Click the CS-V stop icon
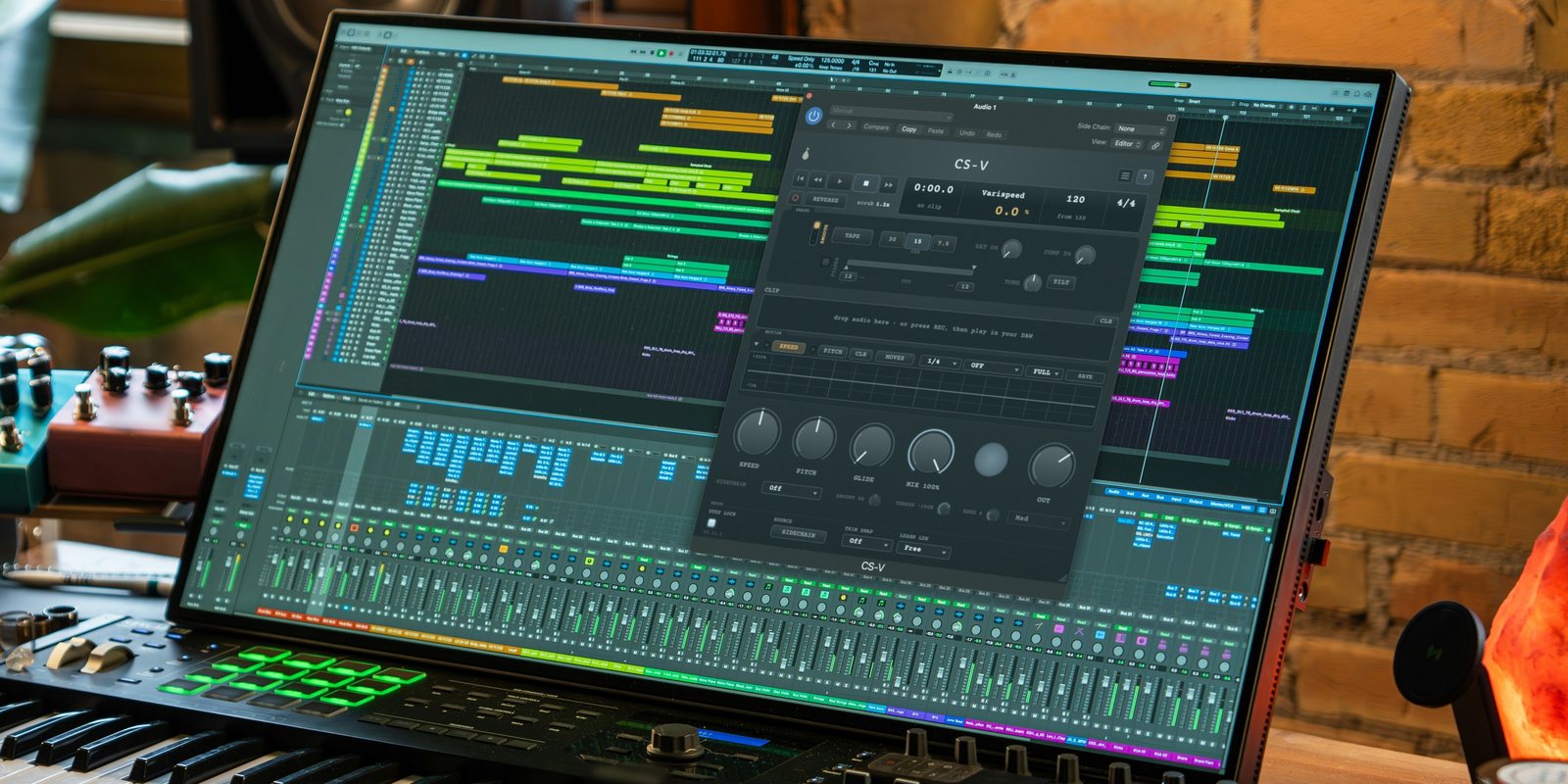The height and width of the screenshot is (784, 1568). click(x=865, y=183)
